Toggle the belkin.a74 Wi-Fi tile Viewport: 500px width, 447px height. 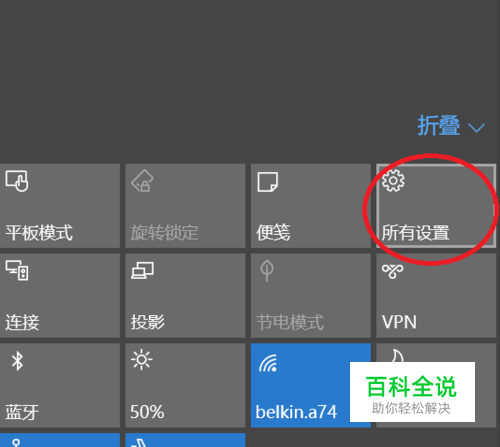click(x=311, y=385)
